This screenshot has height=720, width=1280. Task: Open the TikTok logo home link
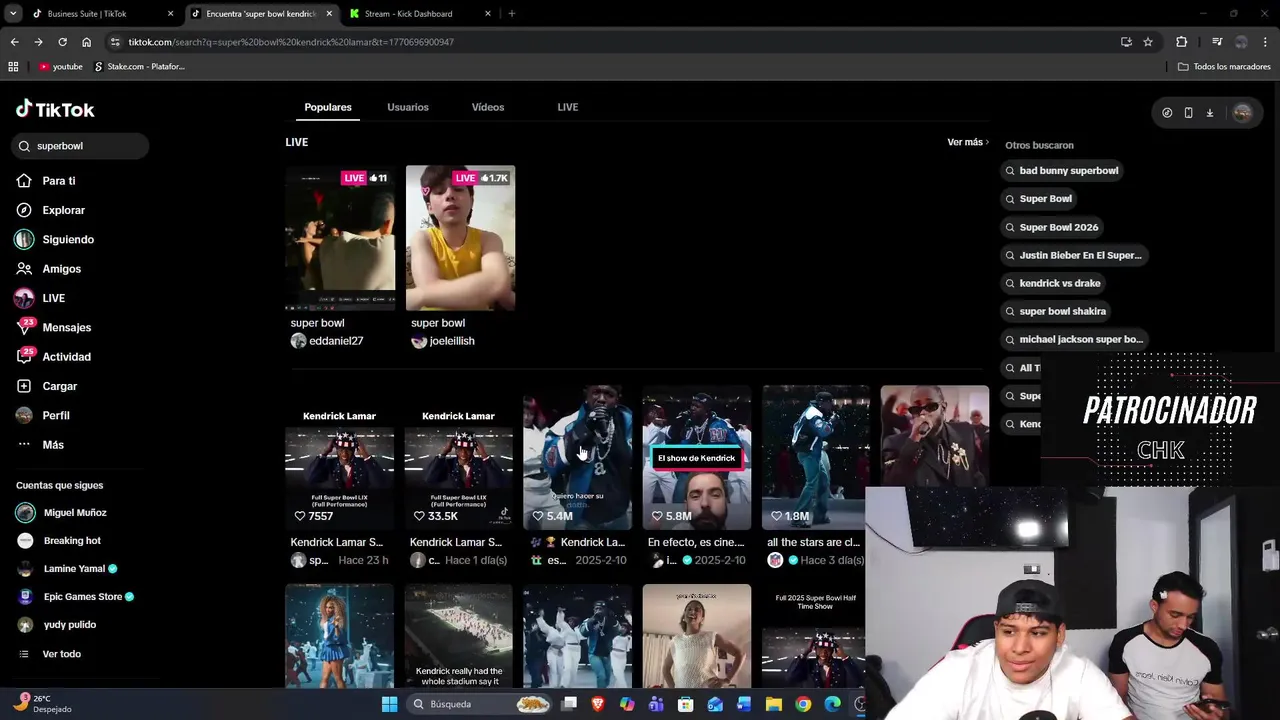[55, 109]
